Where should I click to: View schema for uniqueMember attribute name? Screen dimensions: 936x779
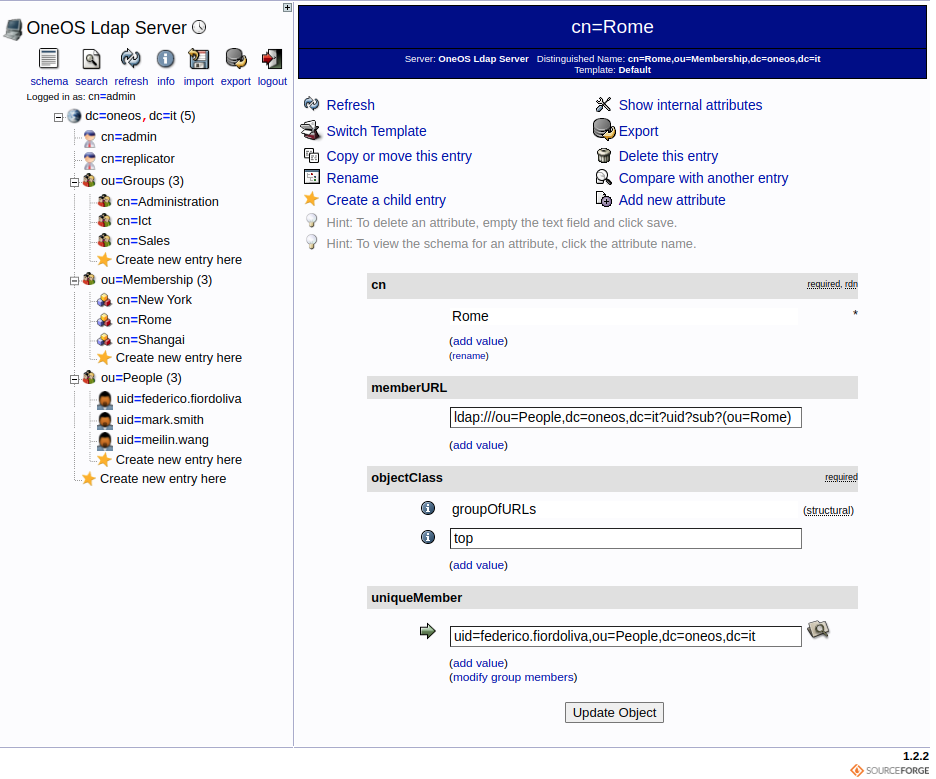coord(416,598)
